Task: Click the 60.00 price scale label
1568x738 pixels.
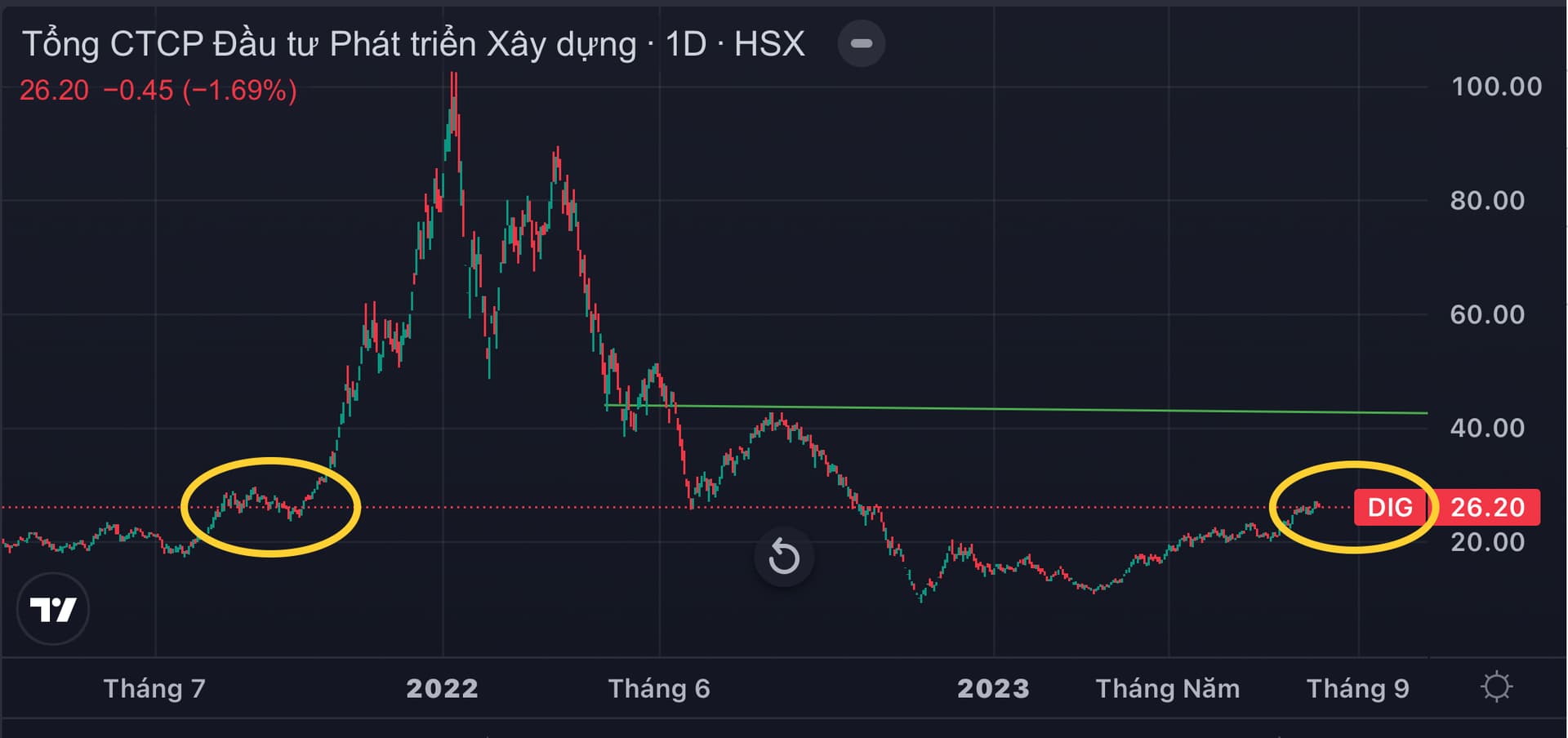Action: pyautogui.click(x=1487, y=314)
